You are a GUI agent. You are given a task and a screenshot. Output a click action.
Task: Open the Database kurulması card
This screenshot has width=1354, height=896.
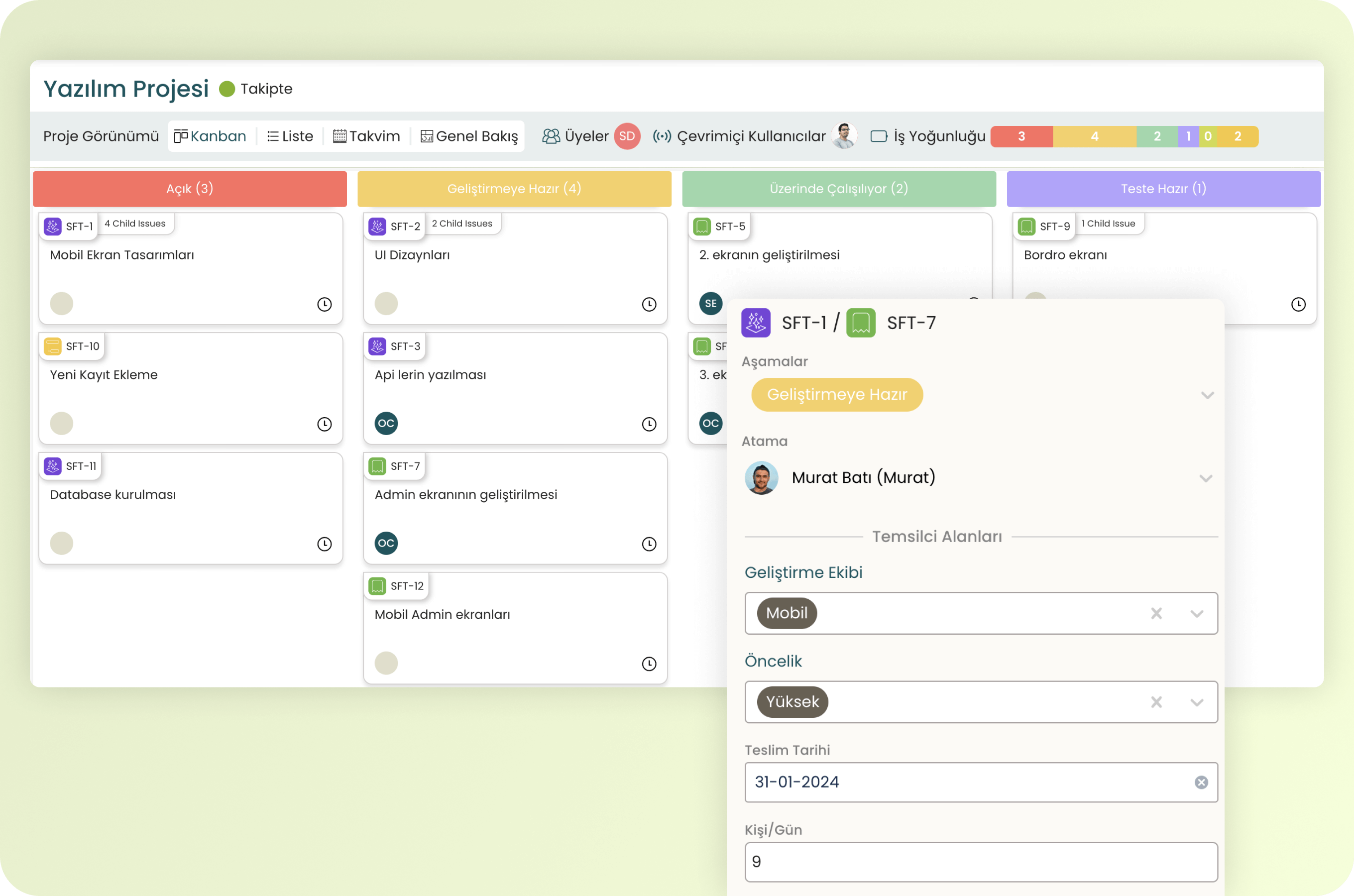click(x=190, y=509)
